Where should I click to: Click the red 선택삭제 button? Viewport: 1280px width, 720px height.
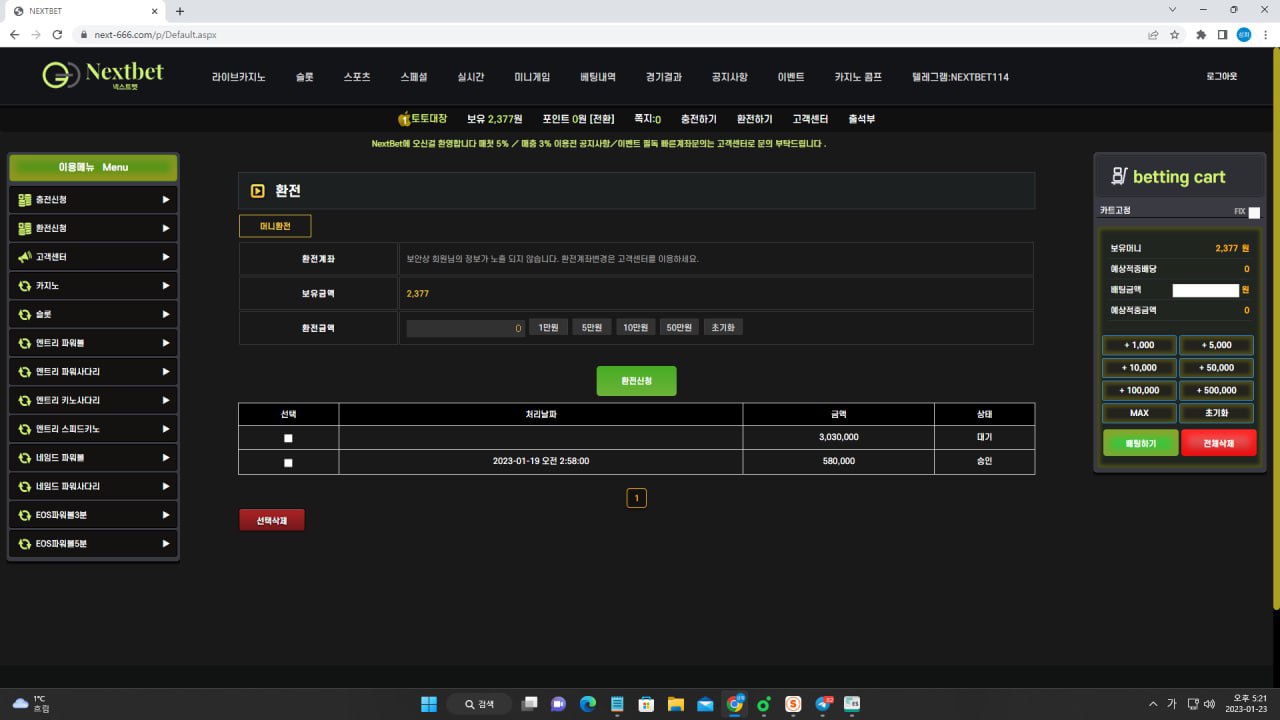tap(271, 521)
